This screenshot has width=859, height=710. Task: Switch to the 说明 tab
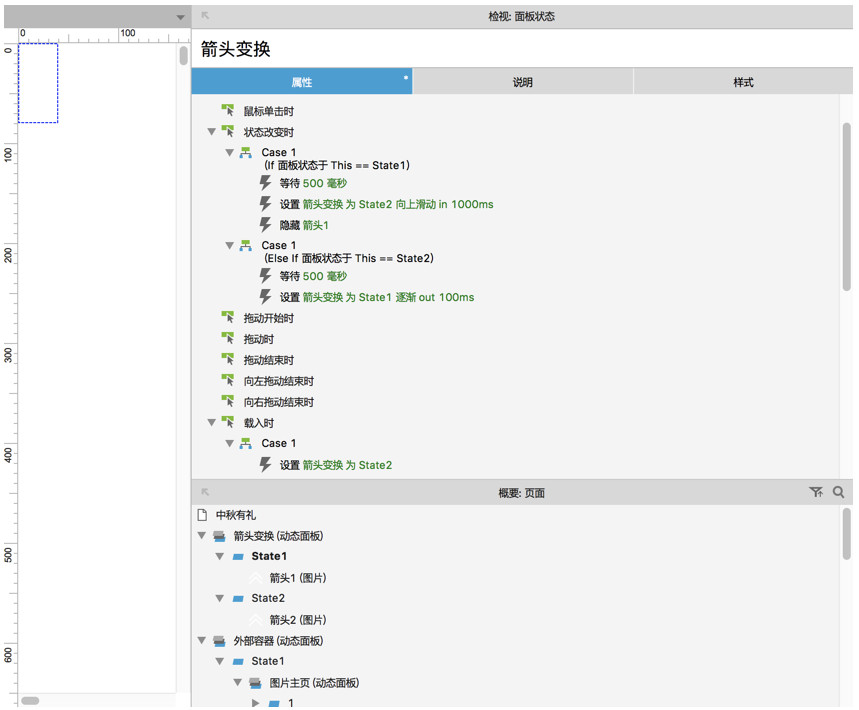click(x=522, y=82)
